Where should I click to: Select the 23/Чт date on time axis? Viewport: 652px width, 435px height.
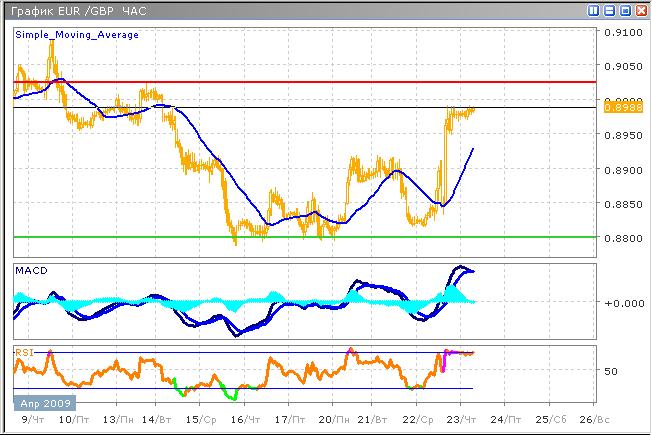461,420
